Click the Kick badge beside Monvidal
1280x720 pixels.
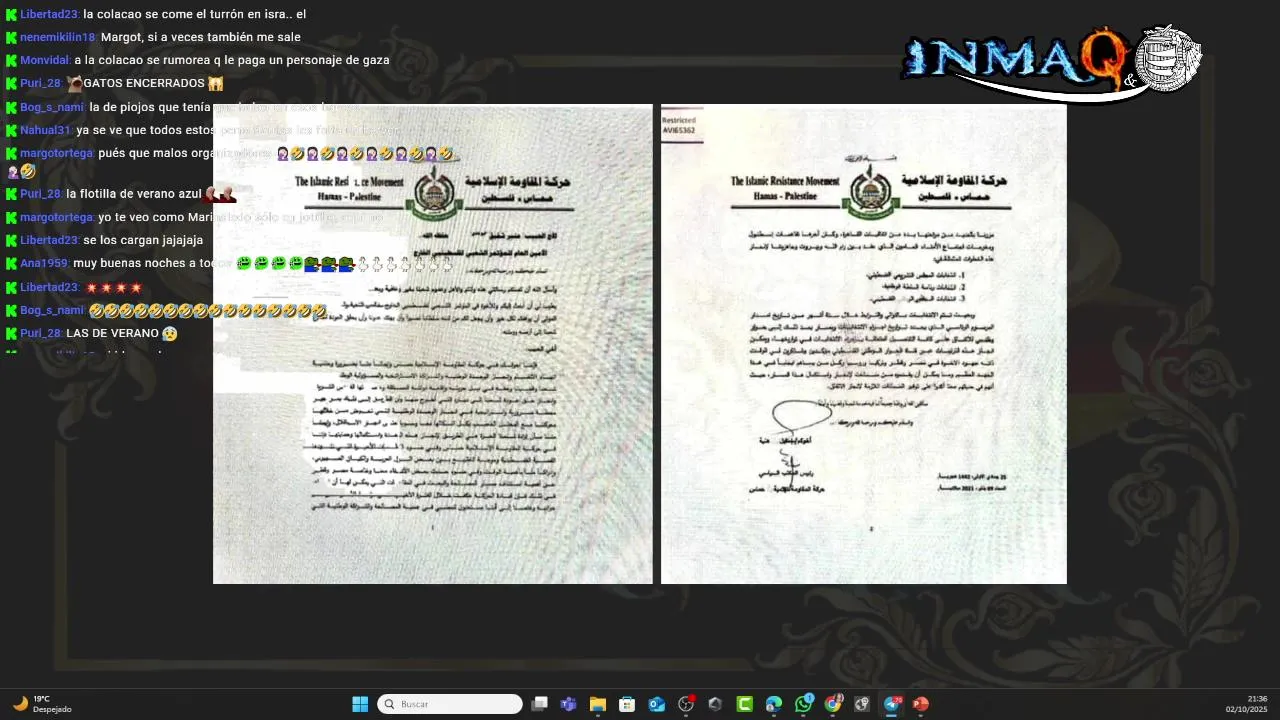(x=11, y=61)
